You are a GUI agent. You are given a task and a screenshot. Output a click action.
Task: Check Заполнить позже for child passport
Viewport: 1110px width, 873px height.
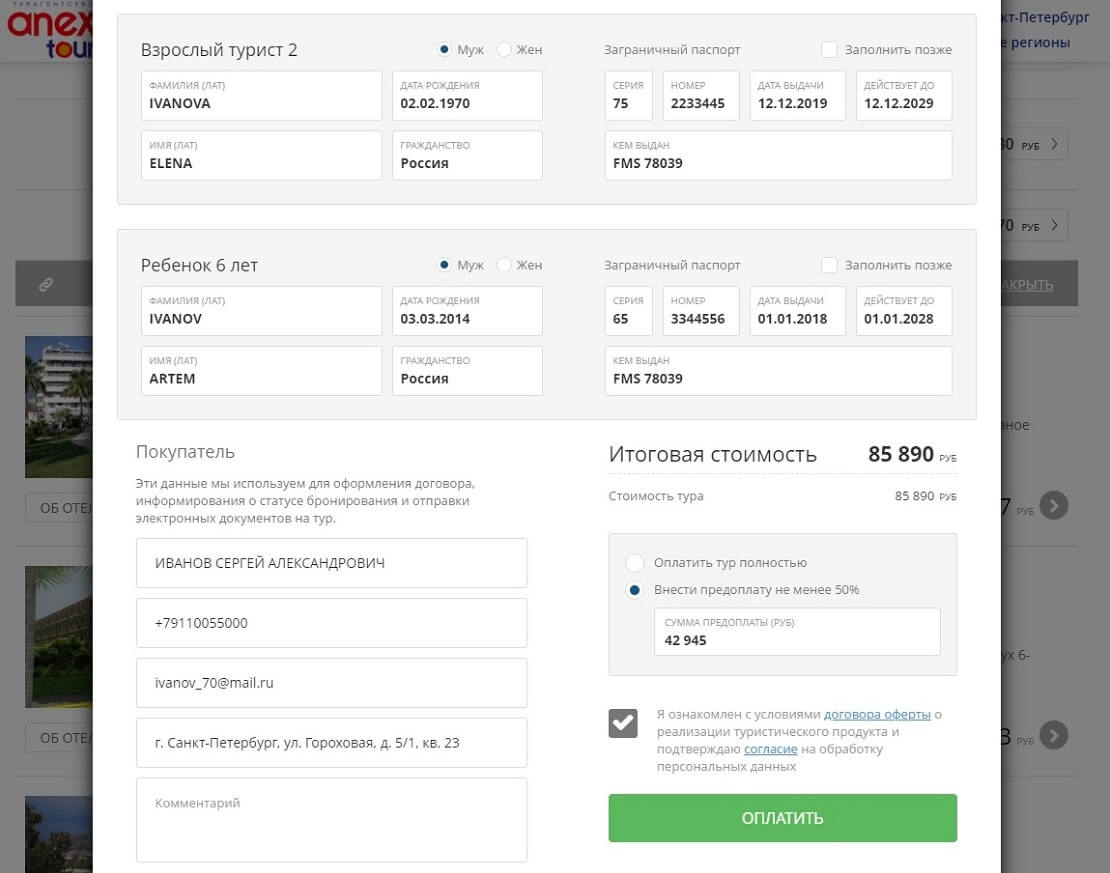(829, 265)
